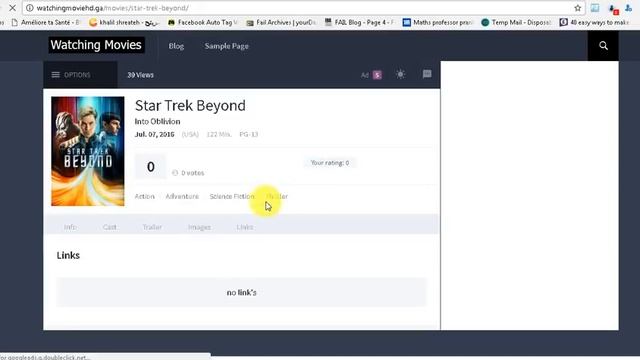This screenshot has width=640, height=360.
Task: Click the PG-13 rating label
Action: tap(249, 134)
